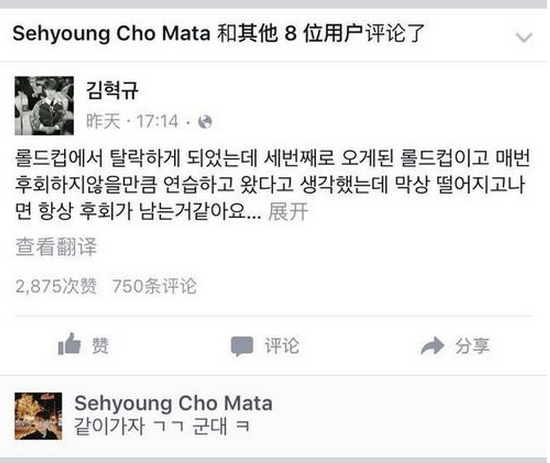Tap the thumbs-up like icon

pyautogui.click(x=69, y=344)
